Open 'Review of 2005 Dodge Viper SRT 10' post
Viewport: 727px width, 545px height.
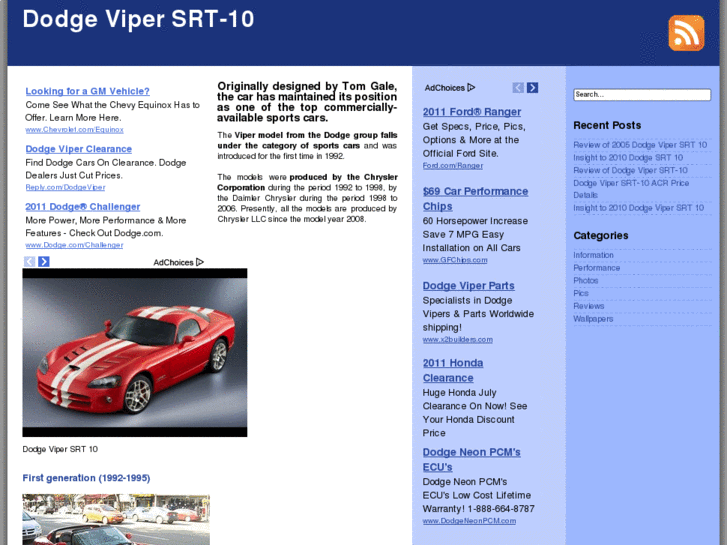[640, 145]
